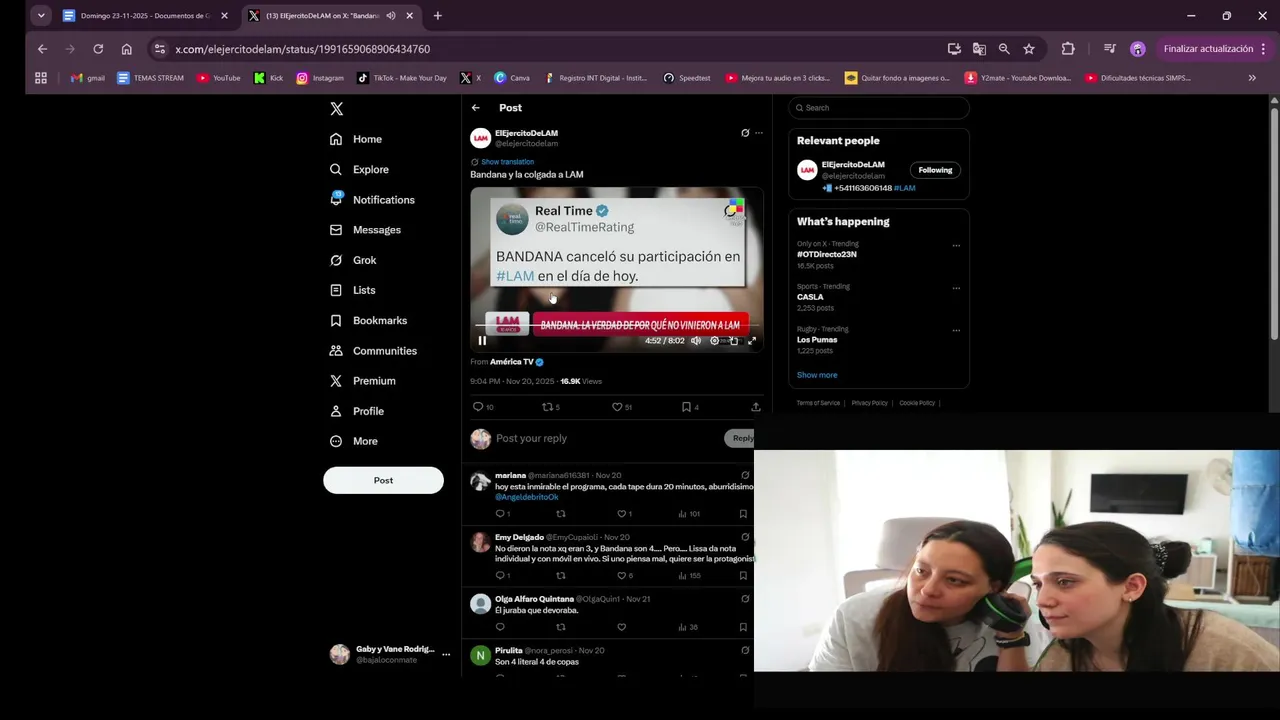Expand the More menu in sidebar
The width and height of the screenshot is (1280, 720).
coord(353,441)
